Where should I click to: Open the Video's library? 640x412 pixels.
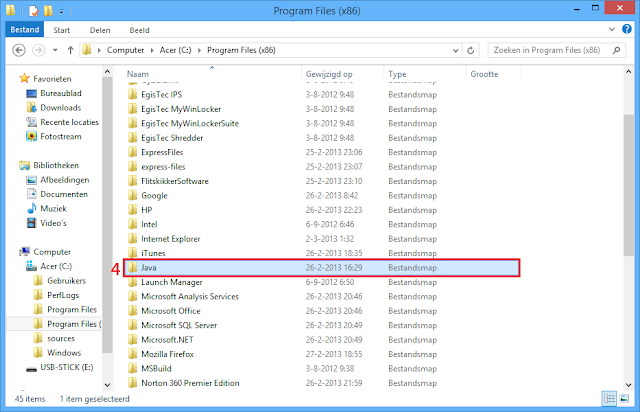pos(53,223)
